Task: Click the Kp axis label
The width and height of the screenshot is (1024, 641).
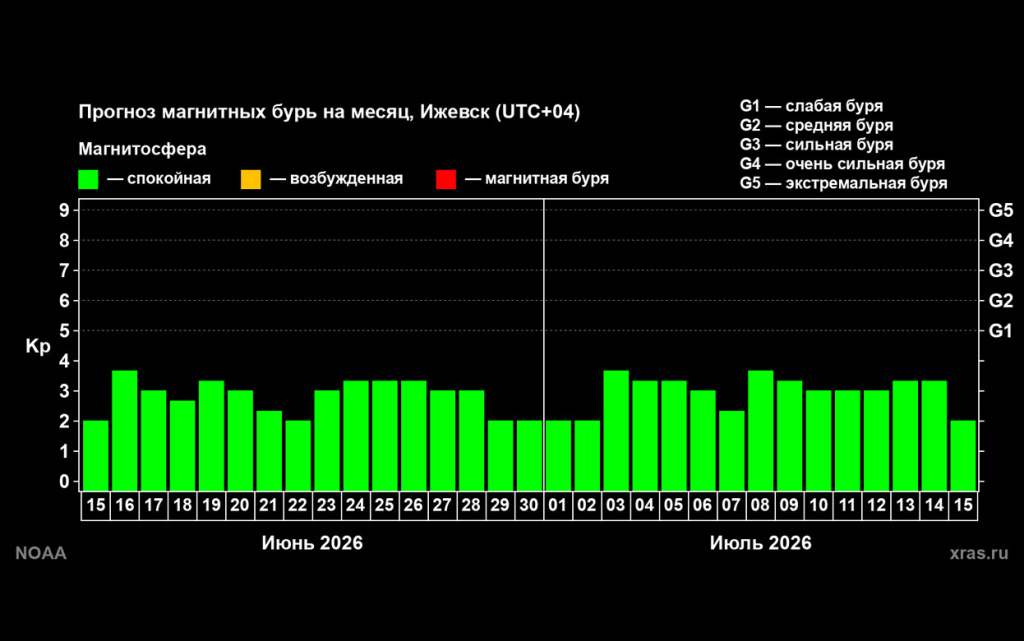Action: pos(38,346)
